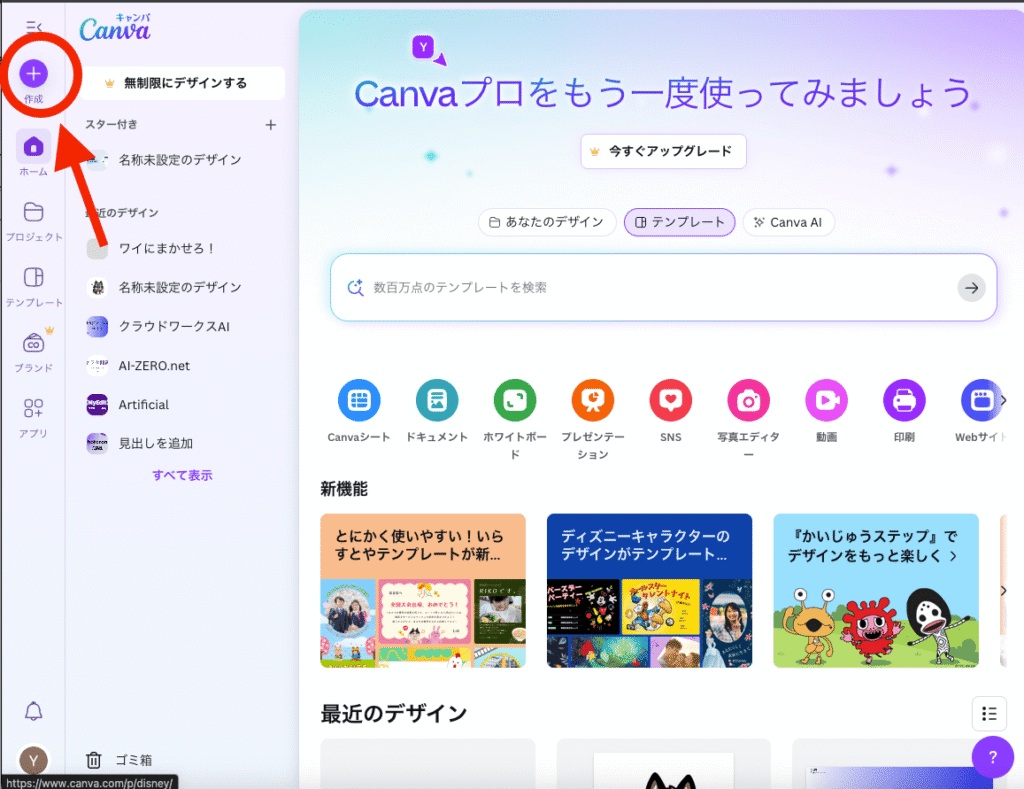1024x789 pixels.
Task: Create a Canvaシート design
Action: [359, 410]
